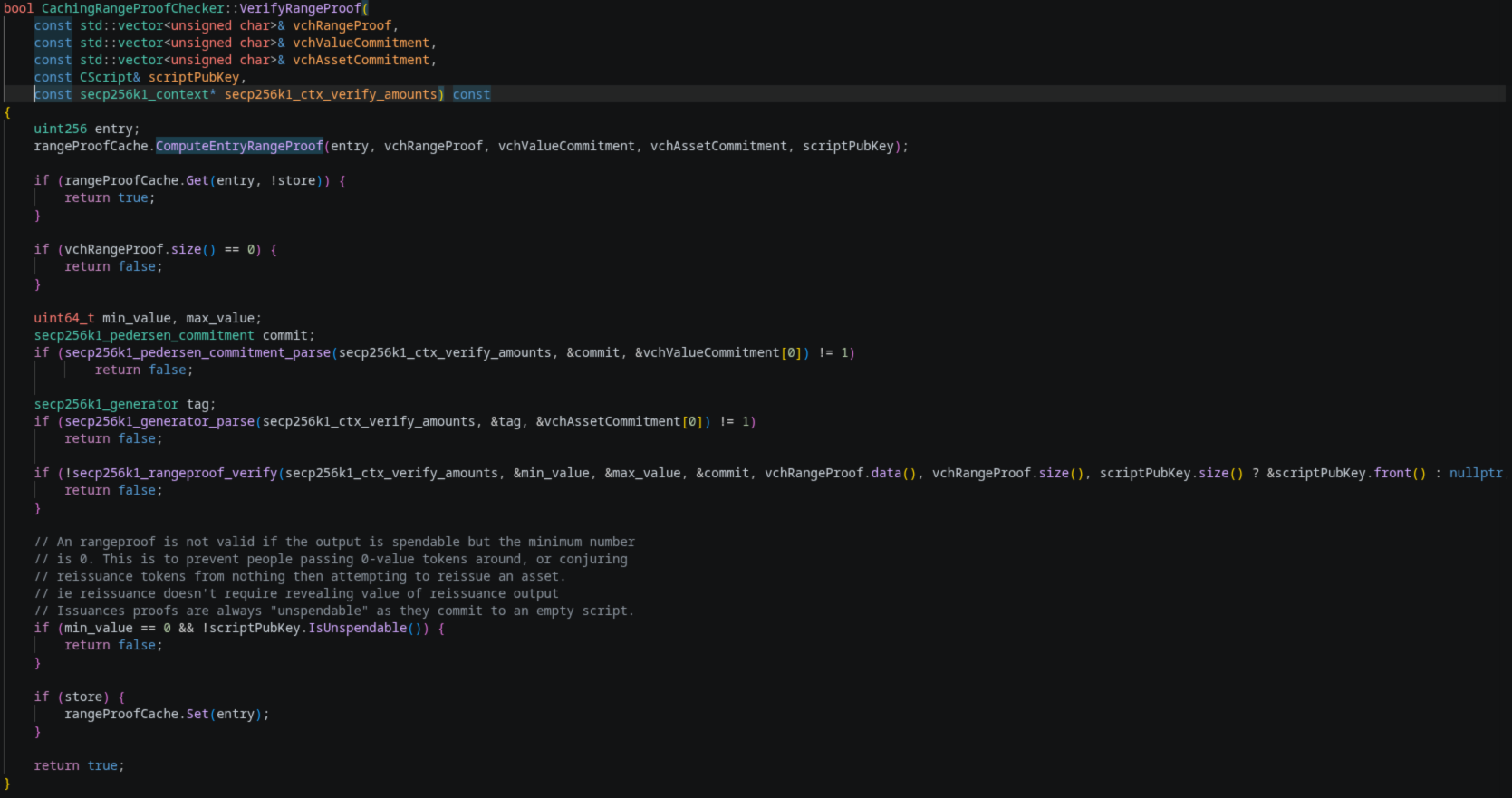Click the highlighted ComputeEntryRangeProof call
Screen dimensions: 1512x798
(x=239, y=146)
